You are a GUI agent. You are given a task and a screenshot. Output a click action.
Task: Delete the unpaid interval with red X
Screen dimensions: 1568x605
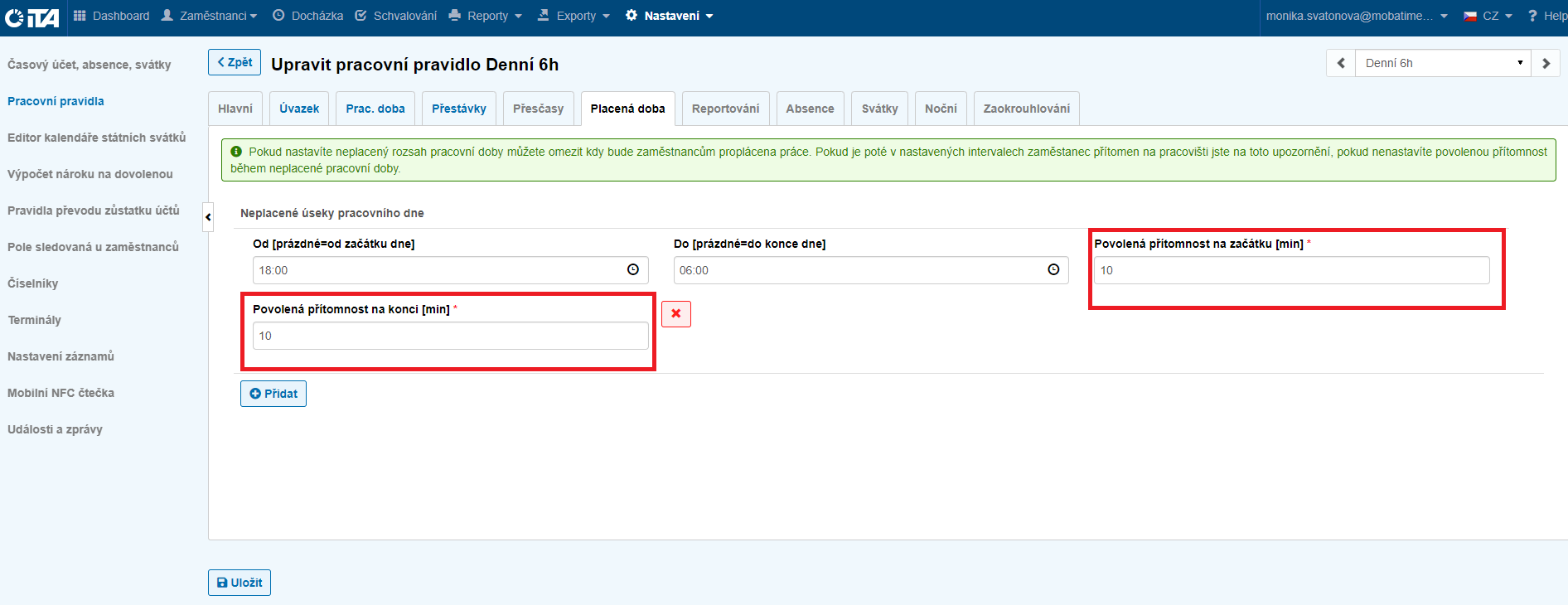pos(676,314)
